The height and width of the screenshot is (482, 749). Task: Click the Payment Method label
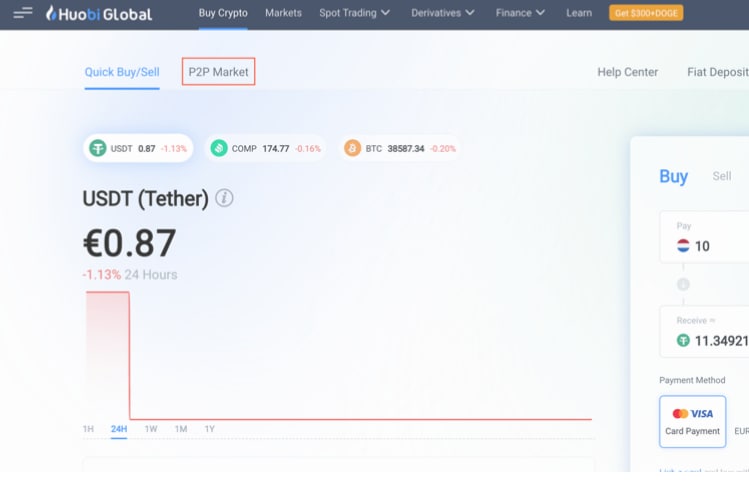pos(692,380)
